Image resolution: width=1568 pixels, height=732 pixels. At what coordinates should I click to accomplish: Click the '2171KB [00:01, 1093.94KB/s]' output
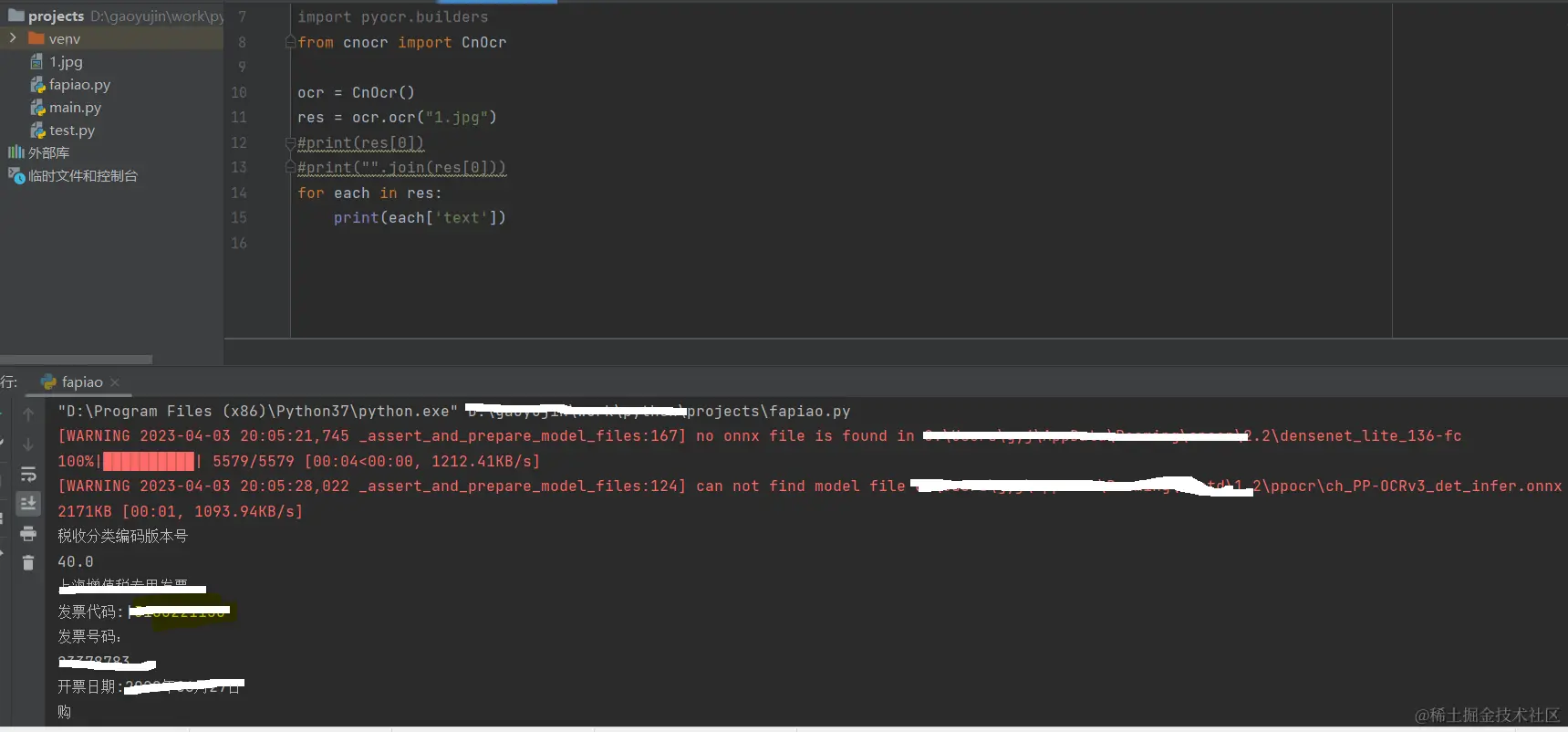181,512
